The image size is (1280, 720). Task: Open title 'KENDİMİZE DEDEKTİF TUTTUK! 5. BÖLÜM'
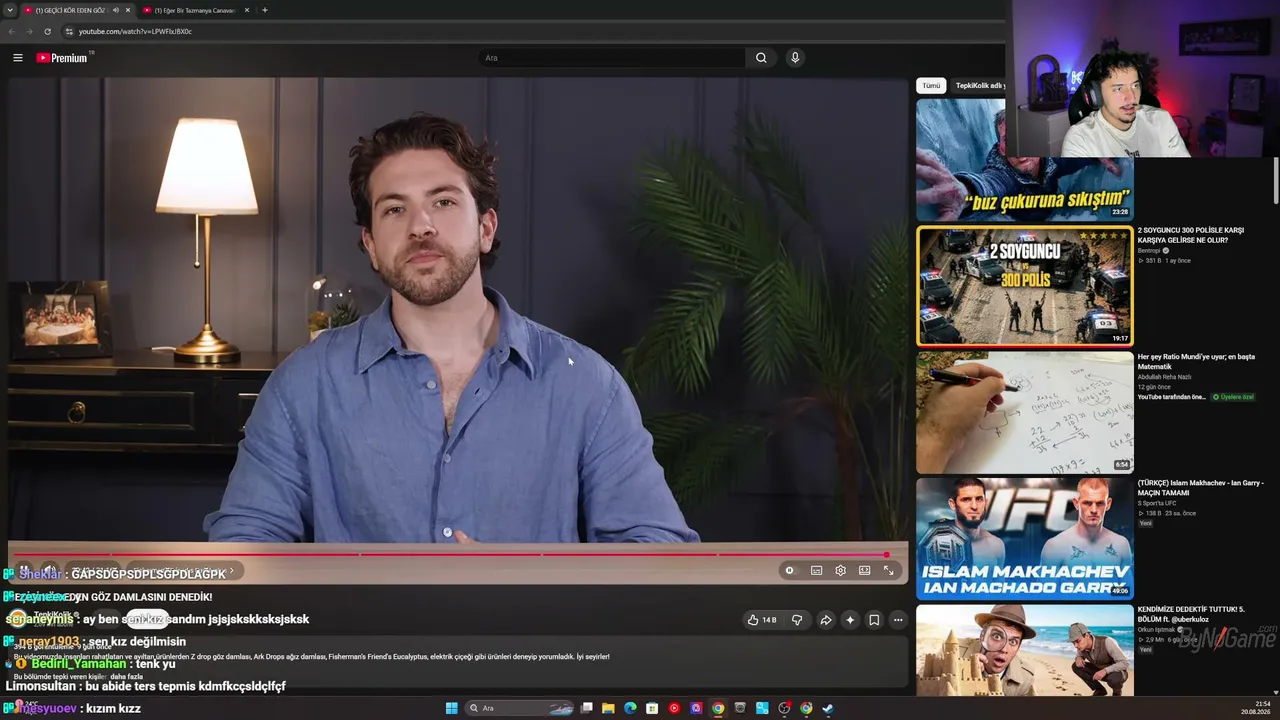tap(1192, 613)
